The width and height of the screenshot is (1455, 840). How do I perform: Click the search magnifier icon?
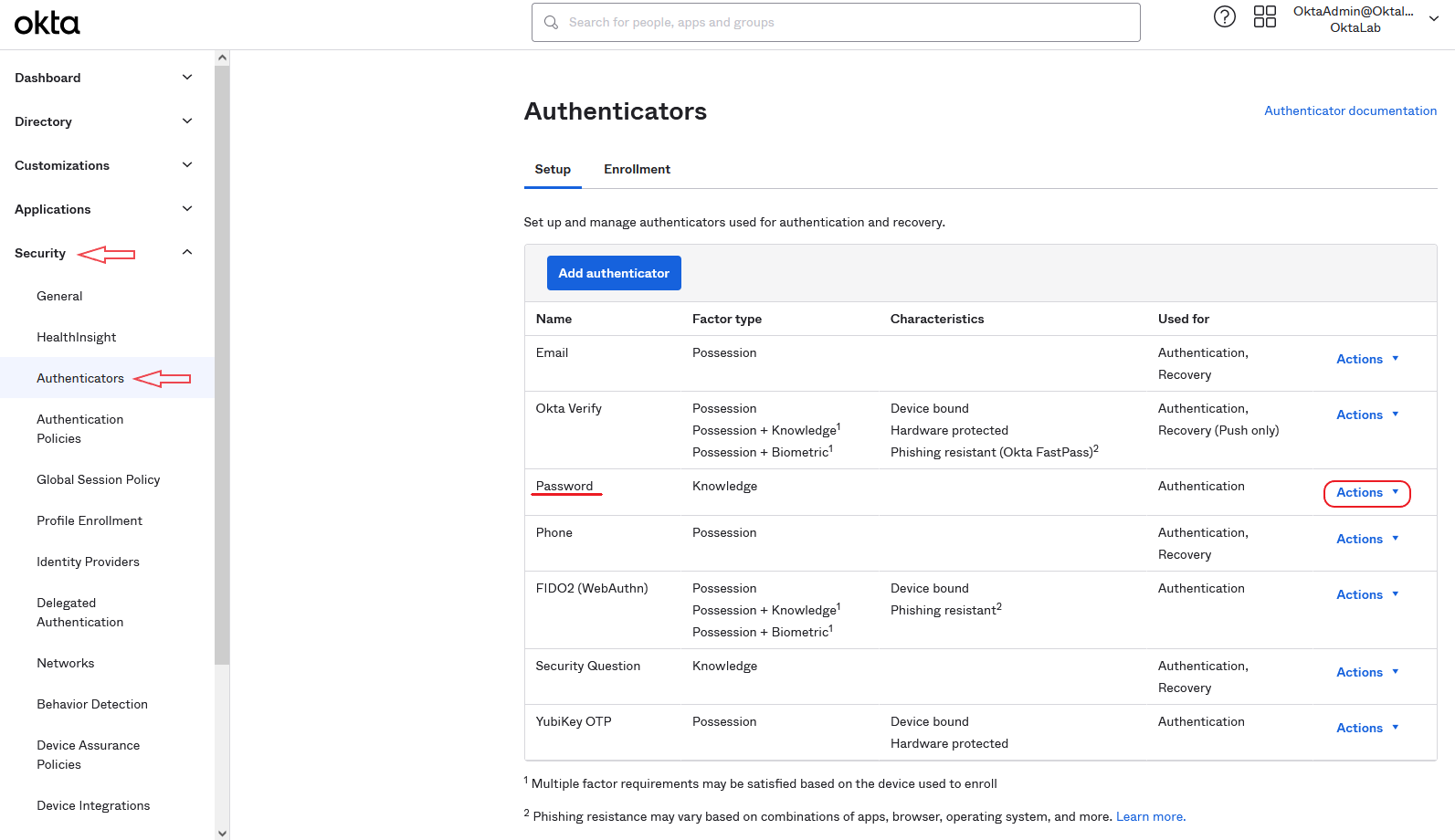pyautogui.click(x=551, y=23)
